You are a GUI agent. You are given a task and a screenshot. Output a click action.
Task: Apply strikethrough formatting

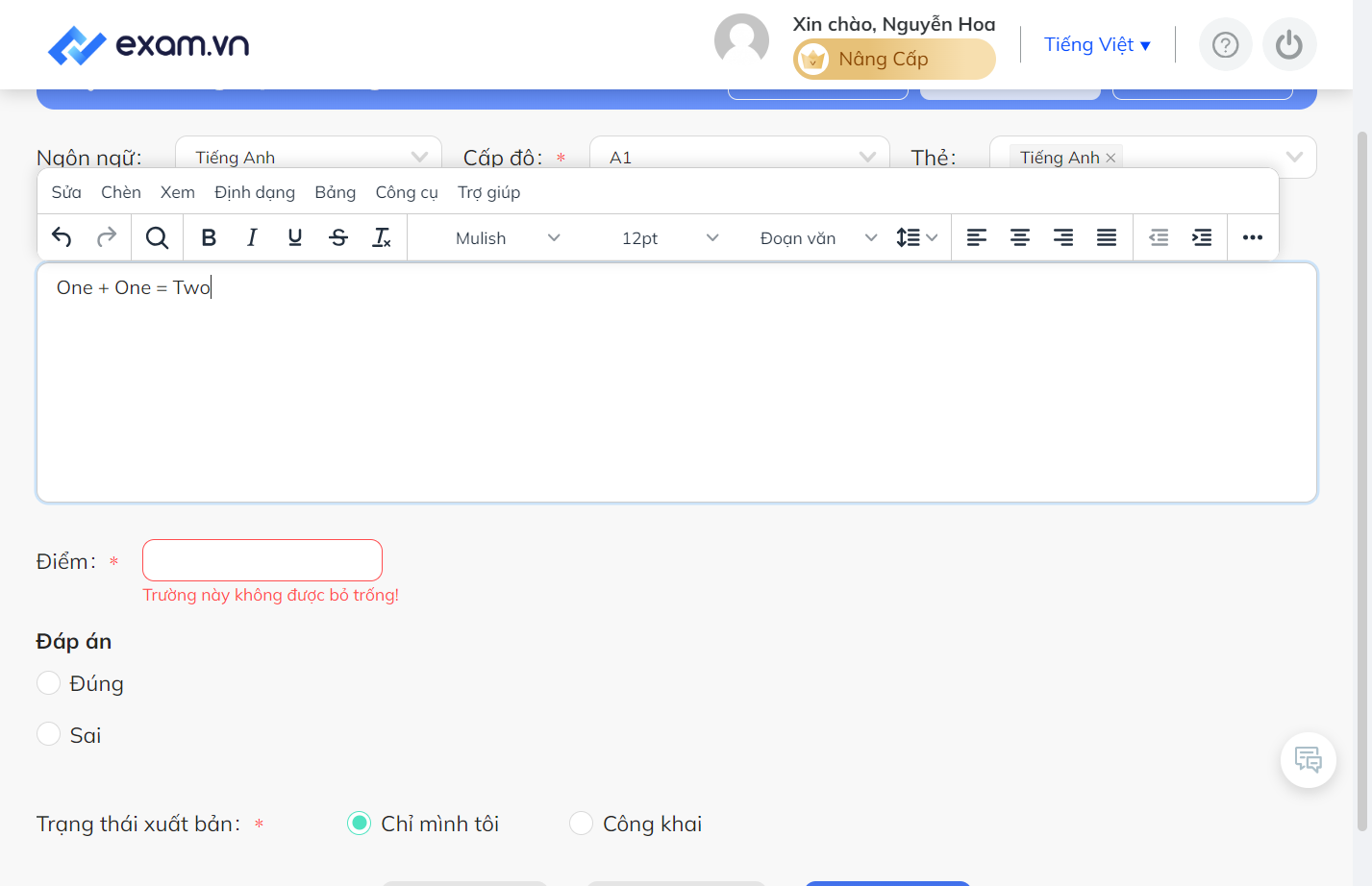[338, 237]
